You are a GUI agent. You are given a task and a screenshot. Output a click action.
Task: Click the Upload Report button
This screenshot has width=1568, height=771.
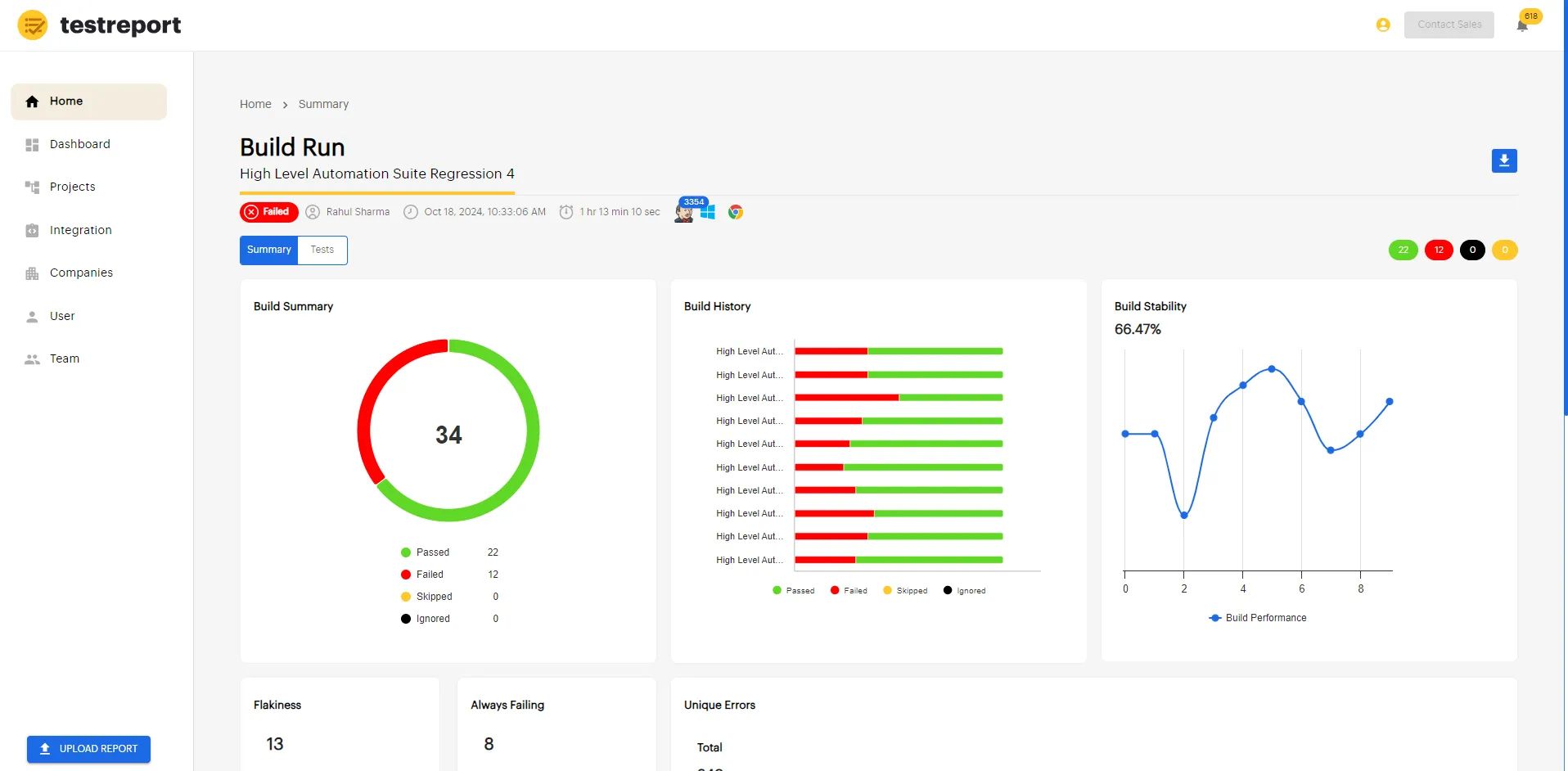tap(88, 749)
